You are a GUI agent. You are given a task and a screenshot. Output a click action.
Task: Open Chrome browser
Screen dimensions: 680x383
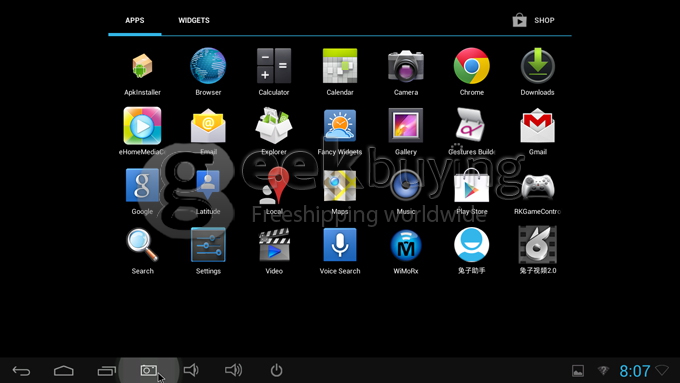coord(472,66)
